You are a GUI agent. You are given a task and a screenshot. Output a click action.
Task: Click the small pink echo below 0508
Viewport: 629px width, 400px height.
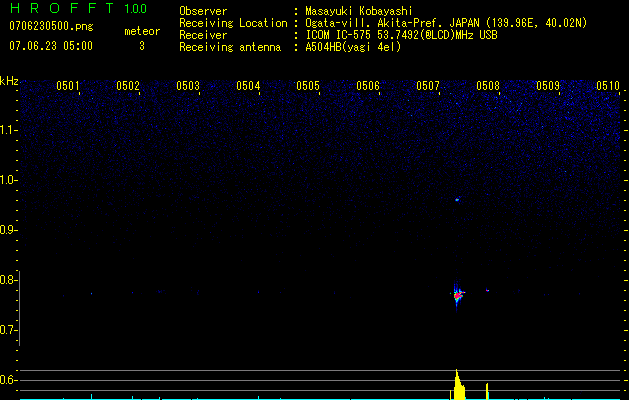tap(487, 290)
